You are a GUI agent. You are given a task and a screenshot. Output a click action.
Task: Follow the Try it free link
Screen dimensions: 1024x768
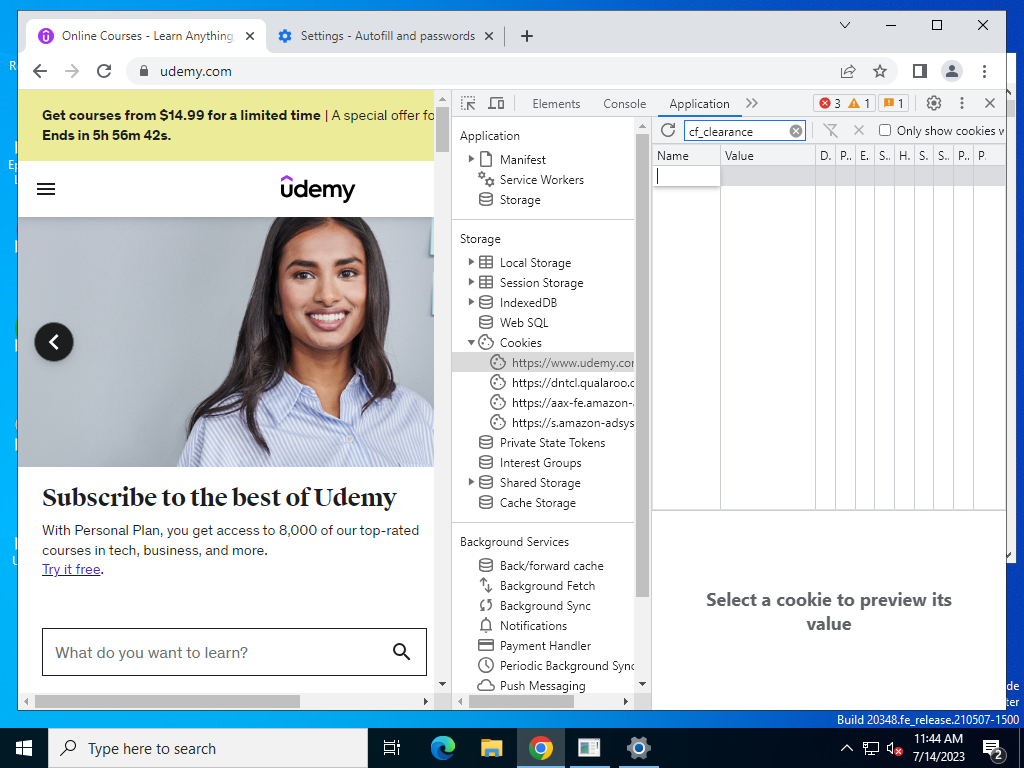71,569
